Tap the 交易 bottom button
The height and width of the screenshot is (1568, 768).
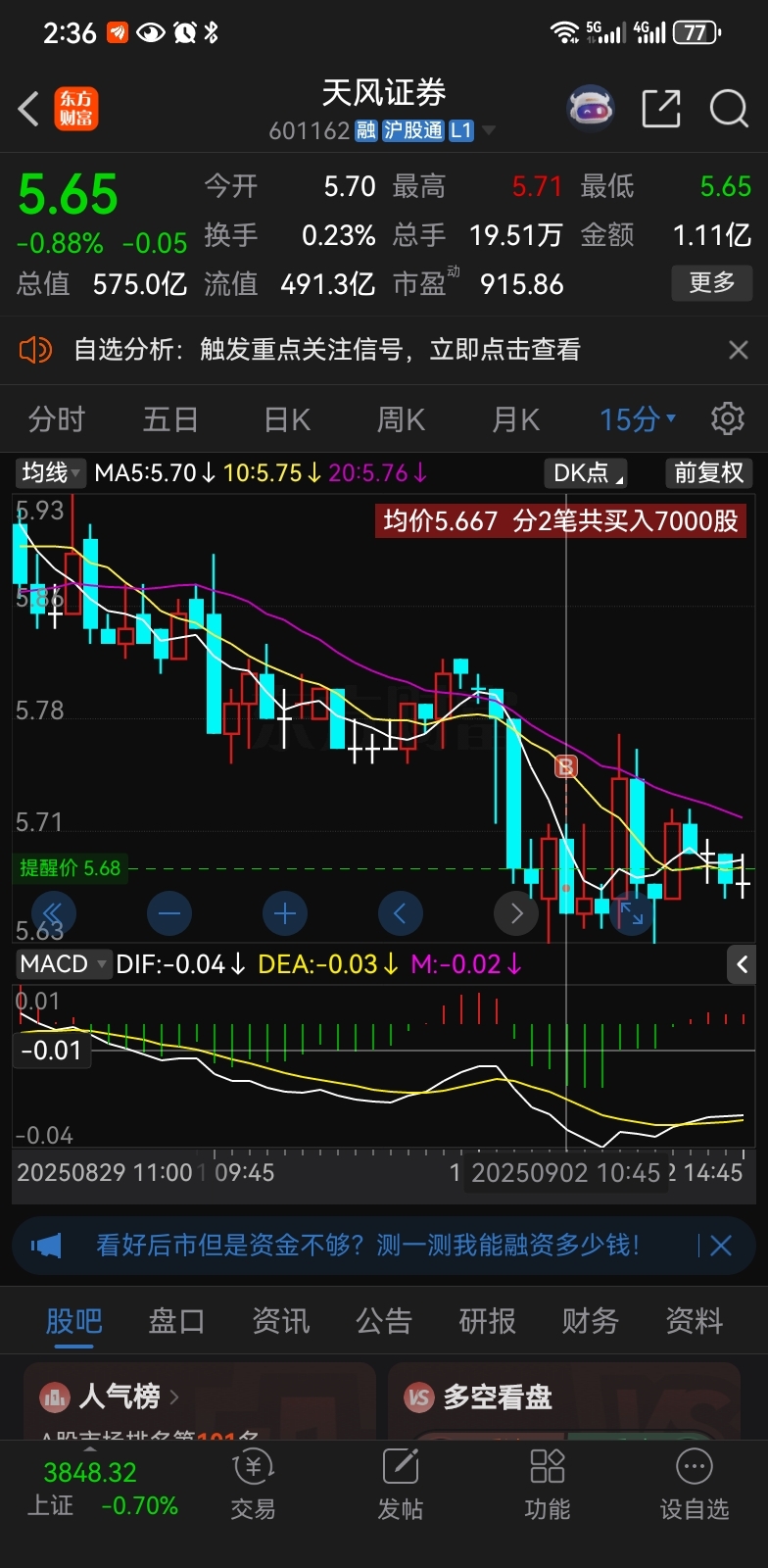click(x=253, y=1487)
